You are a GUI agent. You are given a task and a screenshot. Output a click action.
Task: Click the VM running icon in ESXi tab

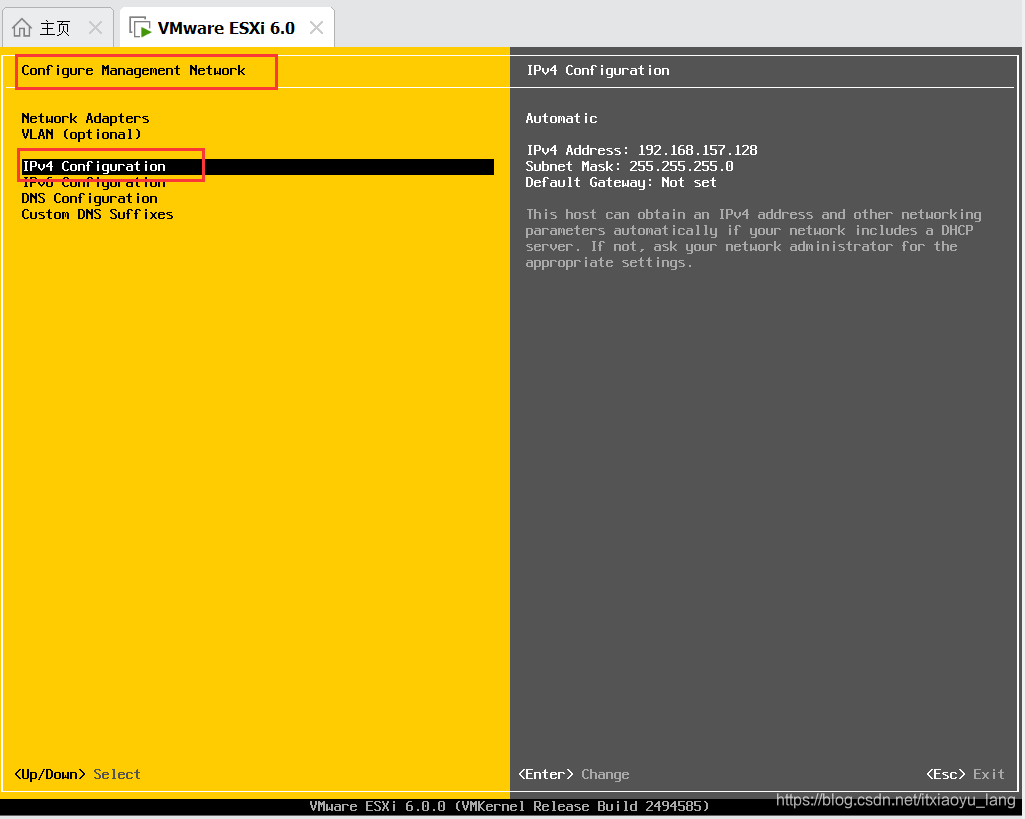141,27
